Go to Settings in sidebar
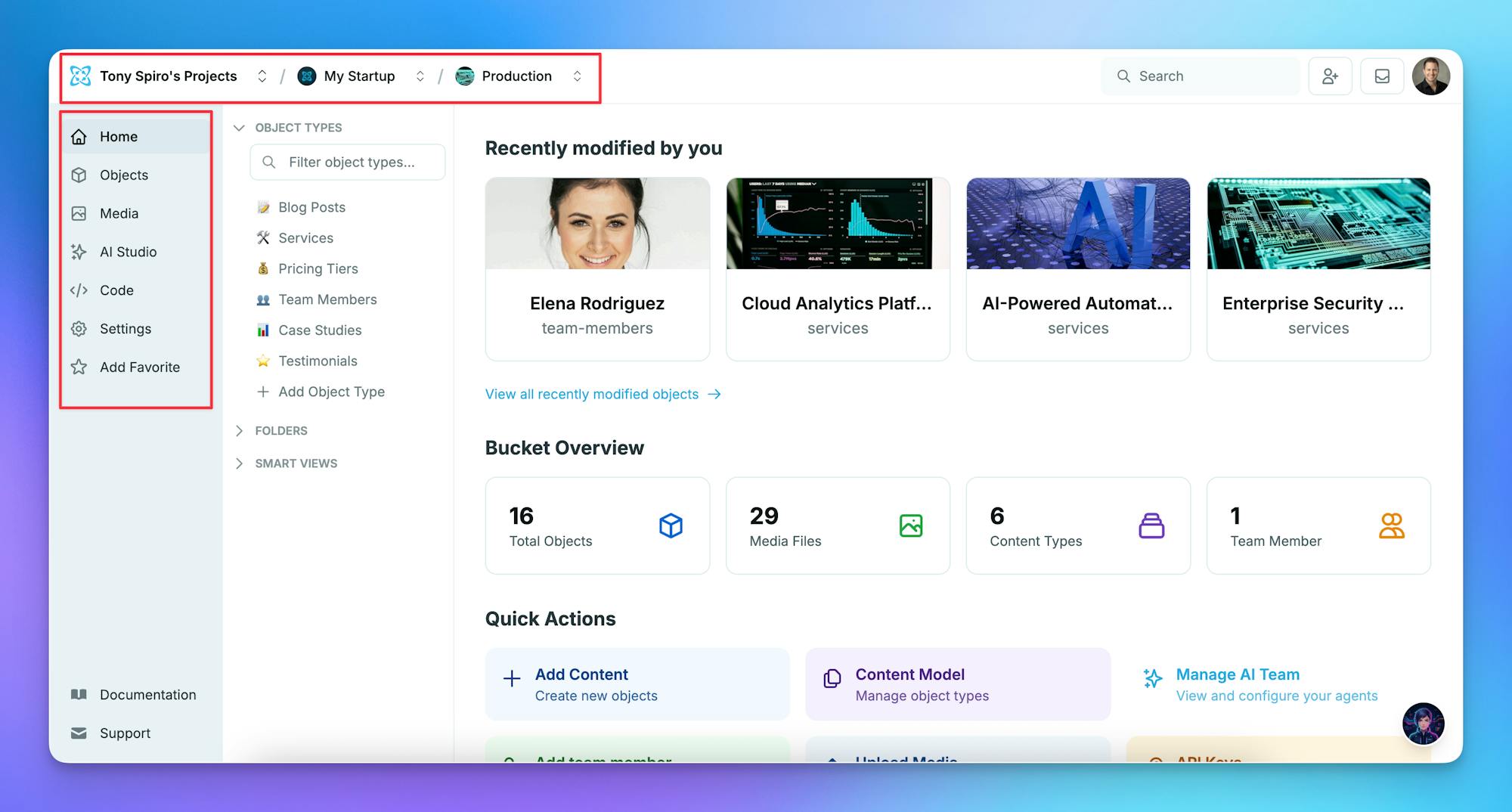1512x812 pixels. (125, 329)
